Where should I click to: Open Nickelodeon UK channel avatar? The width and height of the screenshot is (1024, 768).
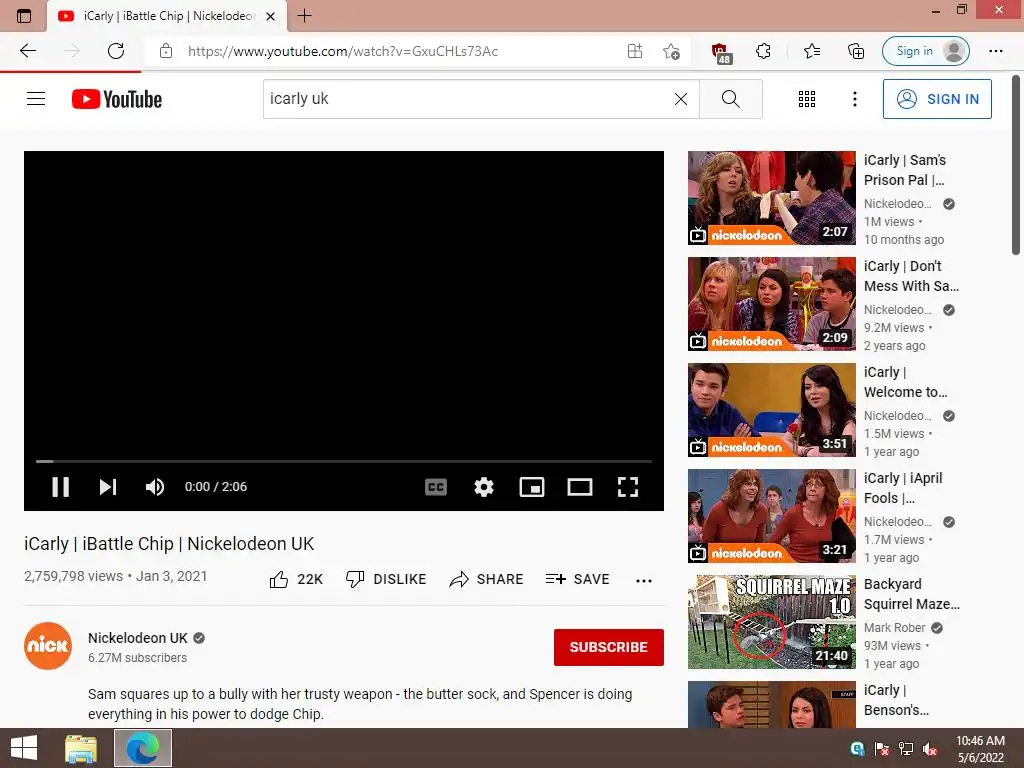(x=48, y=646)
